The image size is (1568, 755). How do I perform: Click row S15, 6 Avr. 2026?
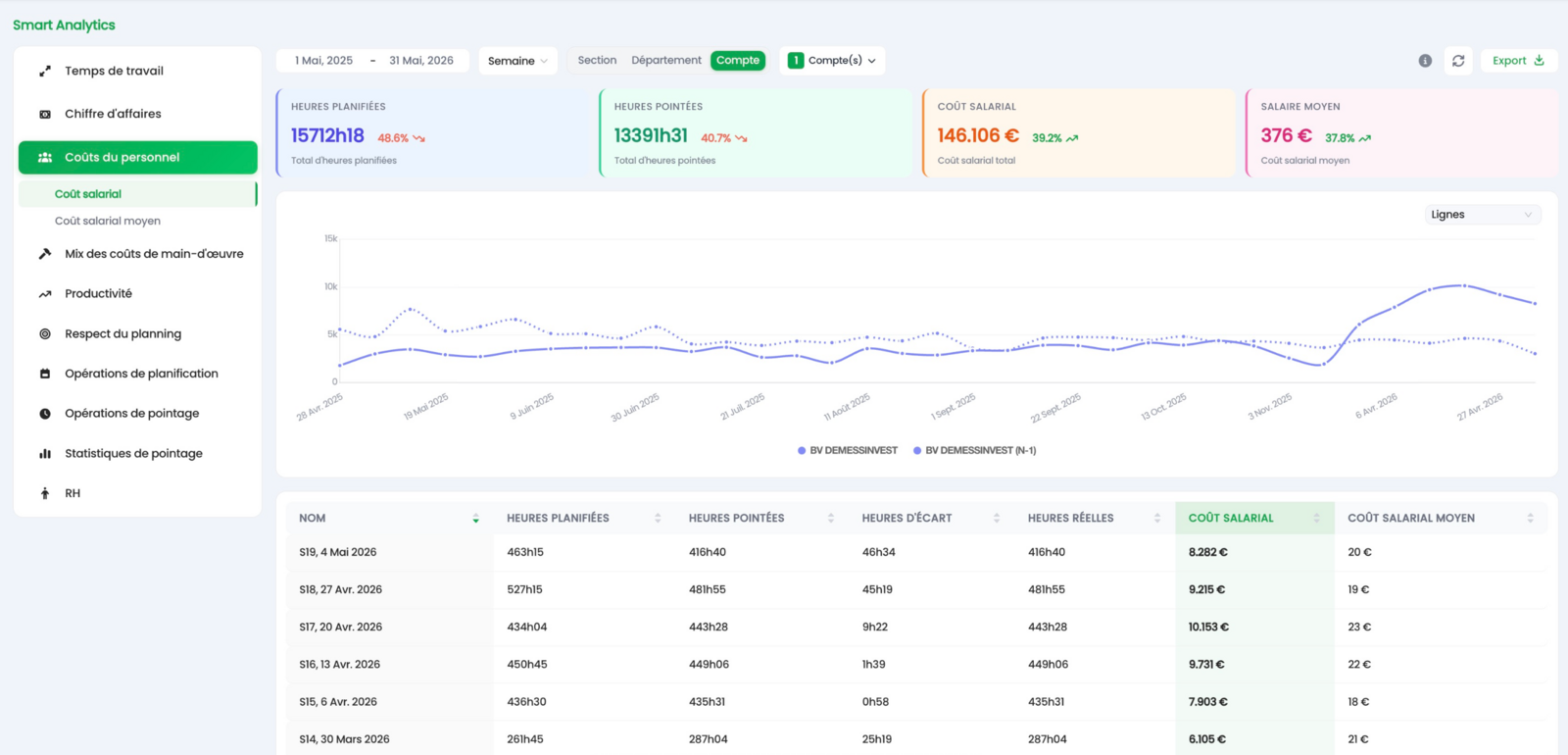[x=916, y=702]
